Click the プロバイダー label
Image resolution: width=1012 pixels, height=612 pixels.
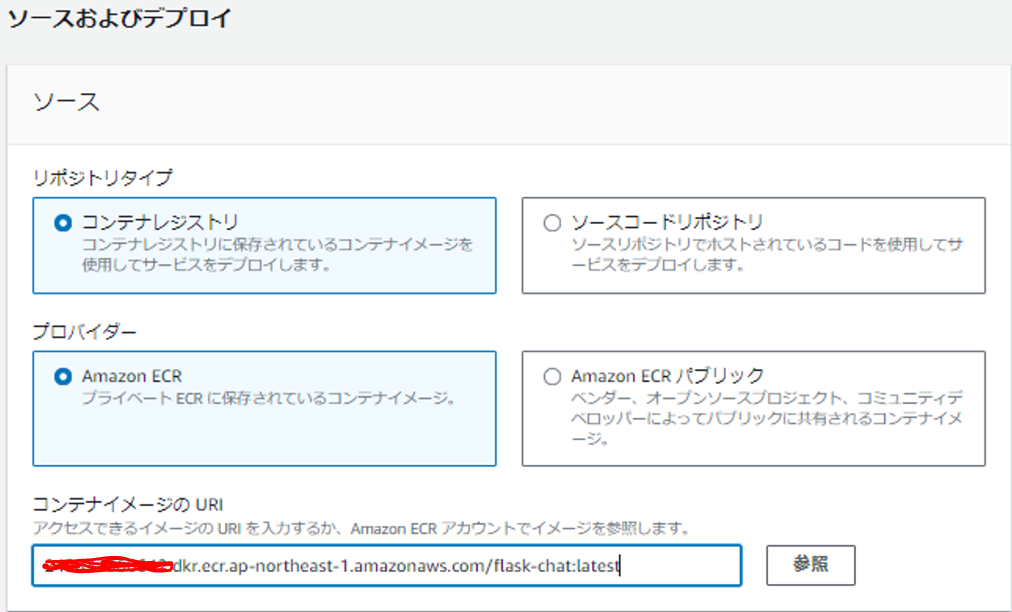click(84, 331)
